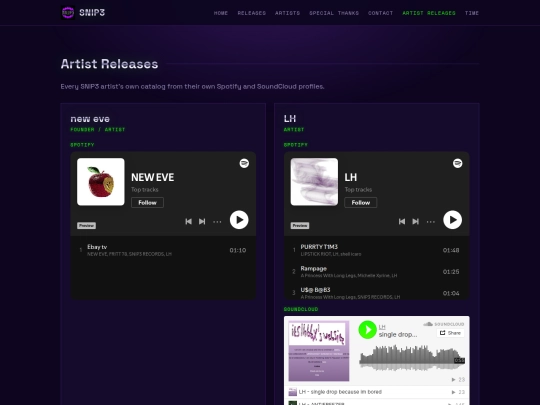Image resolution: width=540 pixels, height=405 pixels.
Task: Click Spotify logo in NEW EVE player
Action: coord(244,163)
